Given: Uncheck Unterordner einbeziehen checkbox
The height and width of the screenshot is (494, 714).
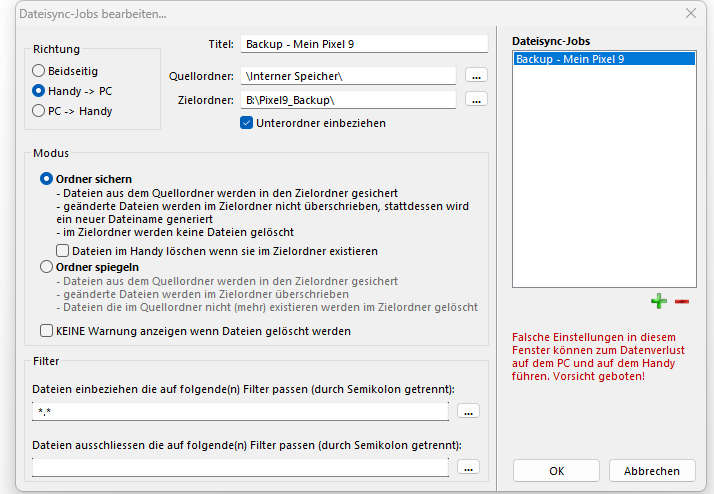Looking at the screenshot, I should [x=247, y=123].
